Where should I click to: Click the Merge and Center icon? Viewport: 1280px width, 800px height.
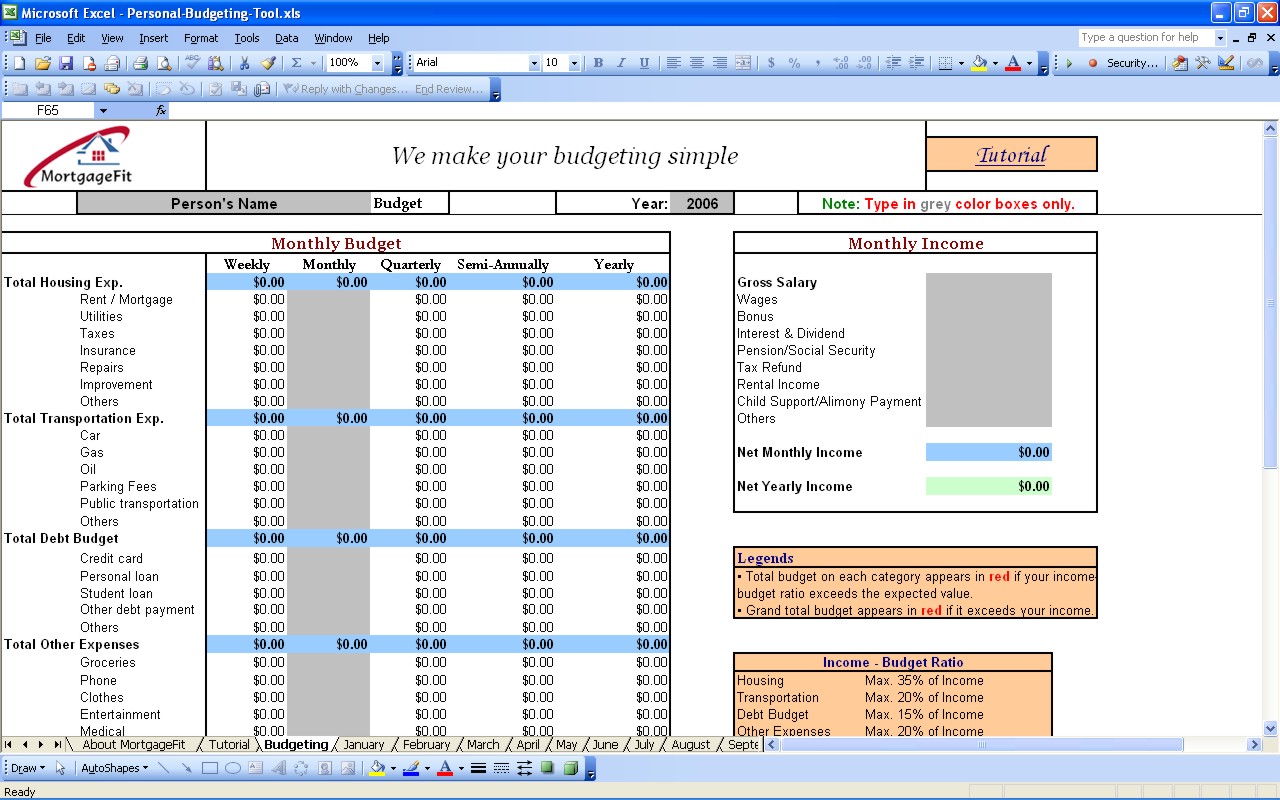click(743, 63)
